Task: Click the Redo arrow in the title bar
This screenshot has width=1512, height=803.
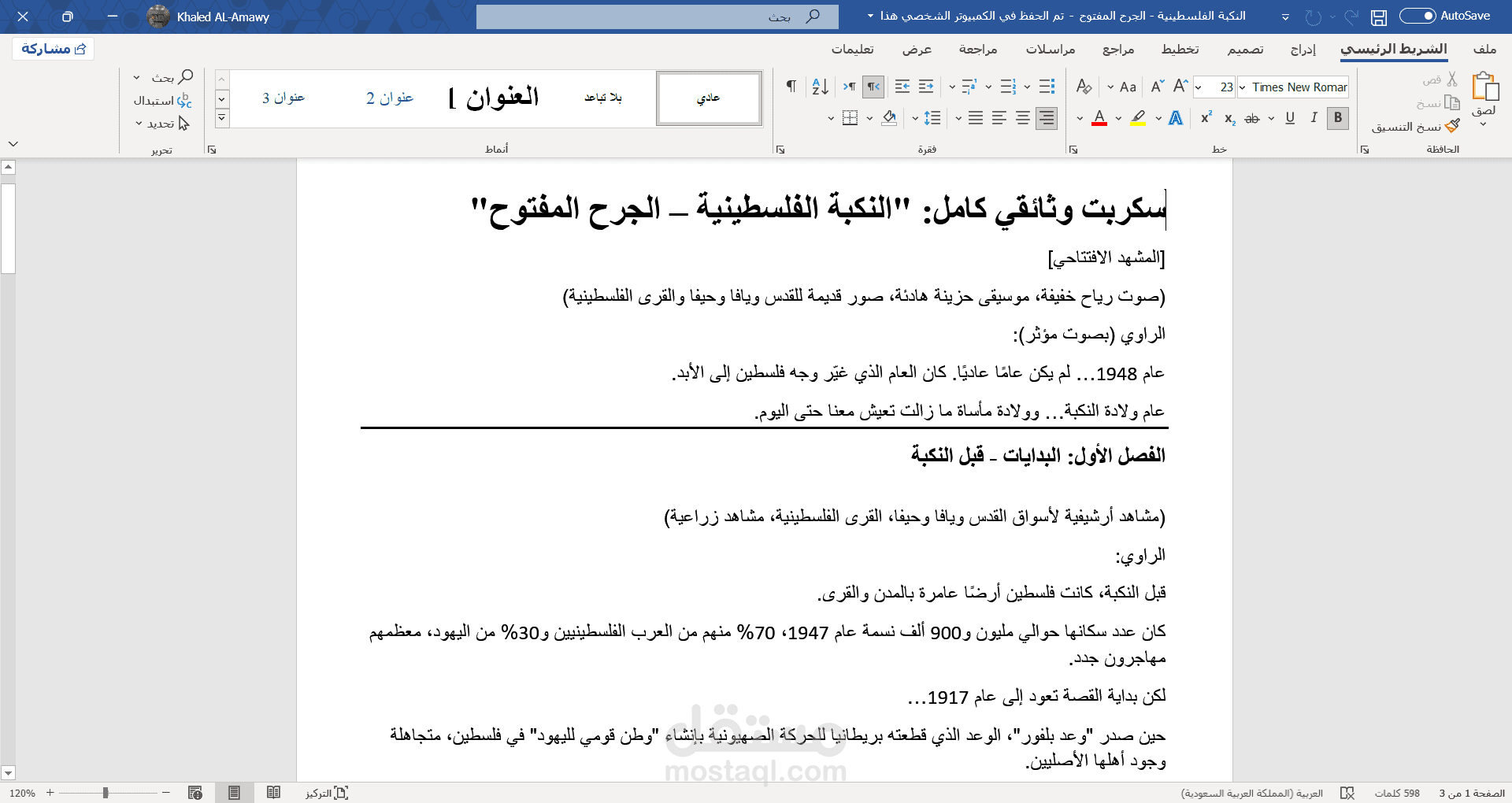Action: [x=1313, y=17]
